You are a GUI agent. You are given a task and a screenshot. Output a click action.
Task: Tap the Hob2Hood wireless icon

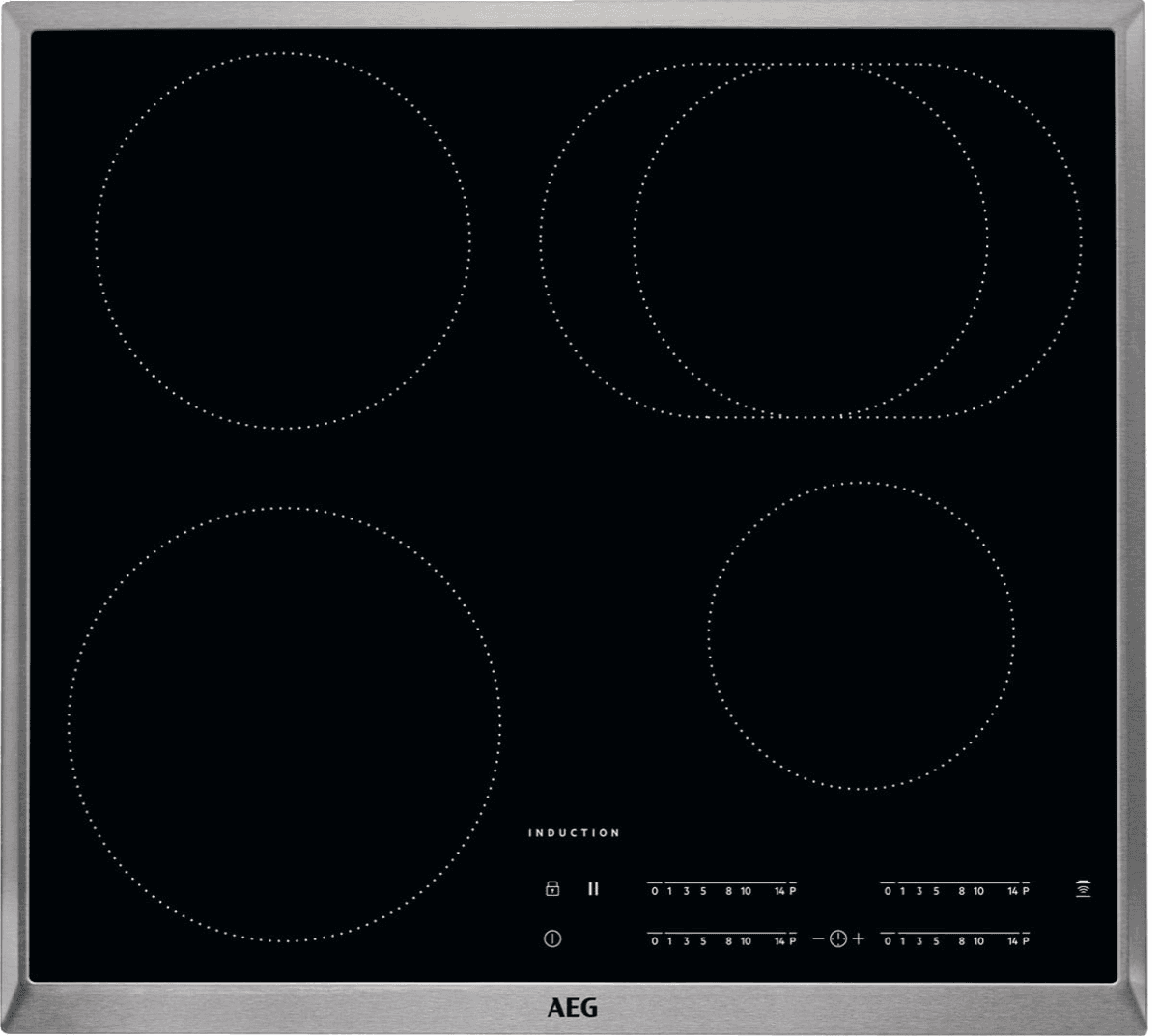coord(1084,888)
